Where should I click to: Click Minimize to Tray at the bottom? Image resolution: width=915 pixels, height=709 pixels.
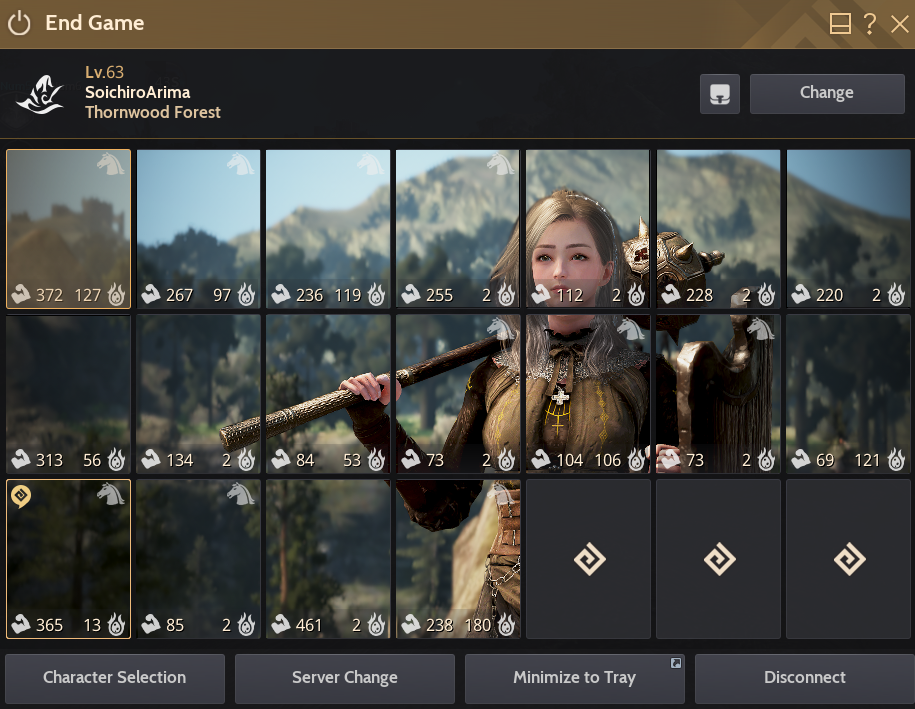point(574,678)
